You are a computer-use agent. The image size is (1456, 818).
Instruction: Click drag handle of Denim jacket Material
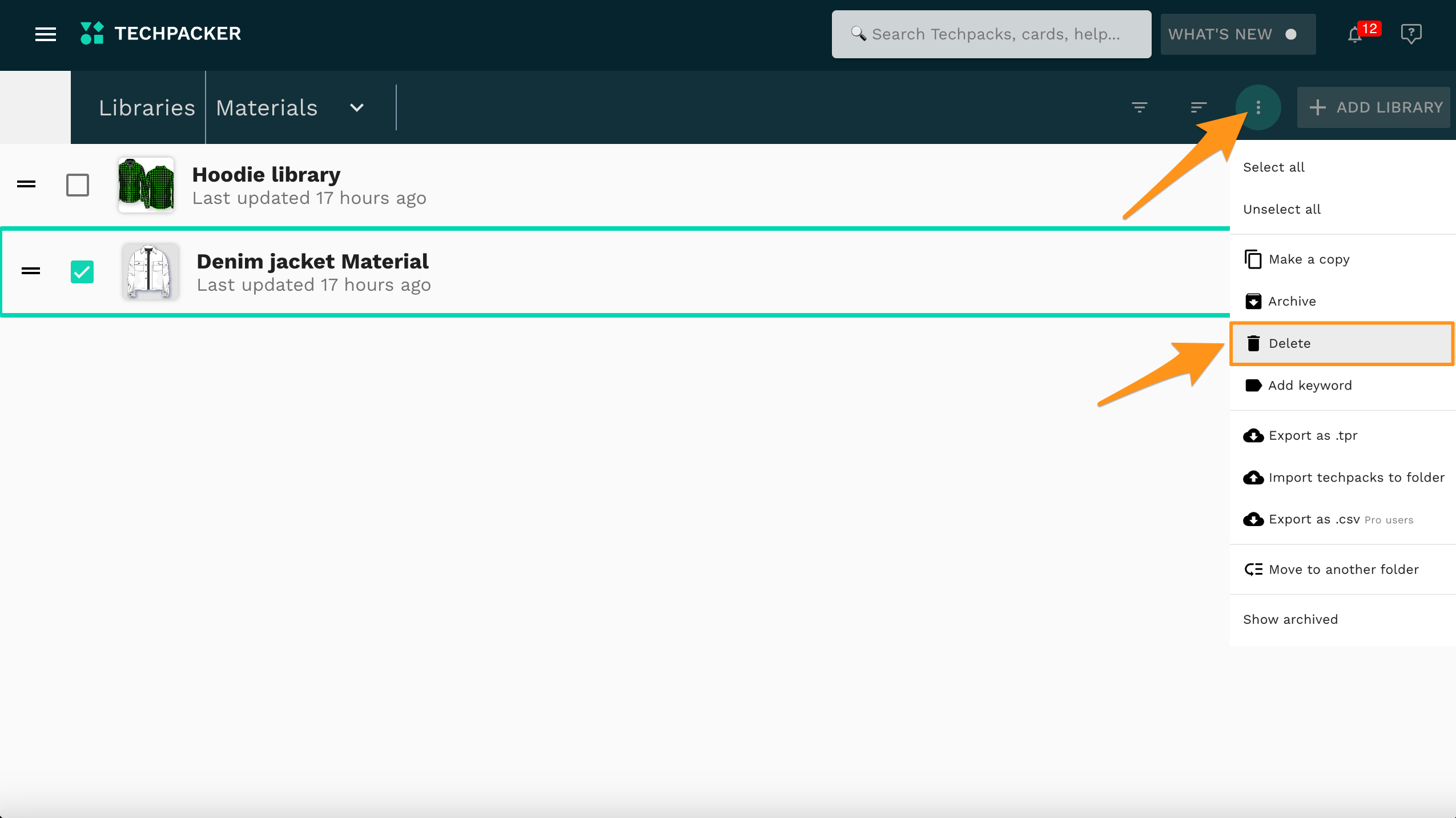[x=31, y=271]
